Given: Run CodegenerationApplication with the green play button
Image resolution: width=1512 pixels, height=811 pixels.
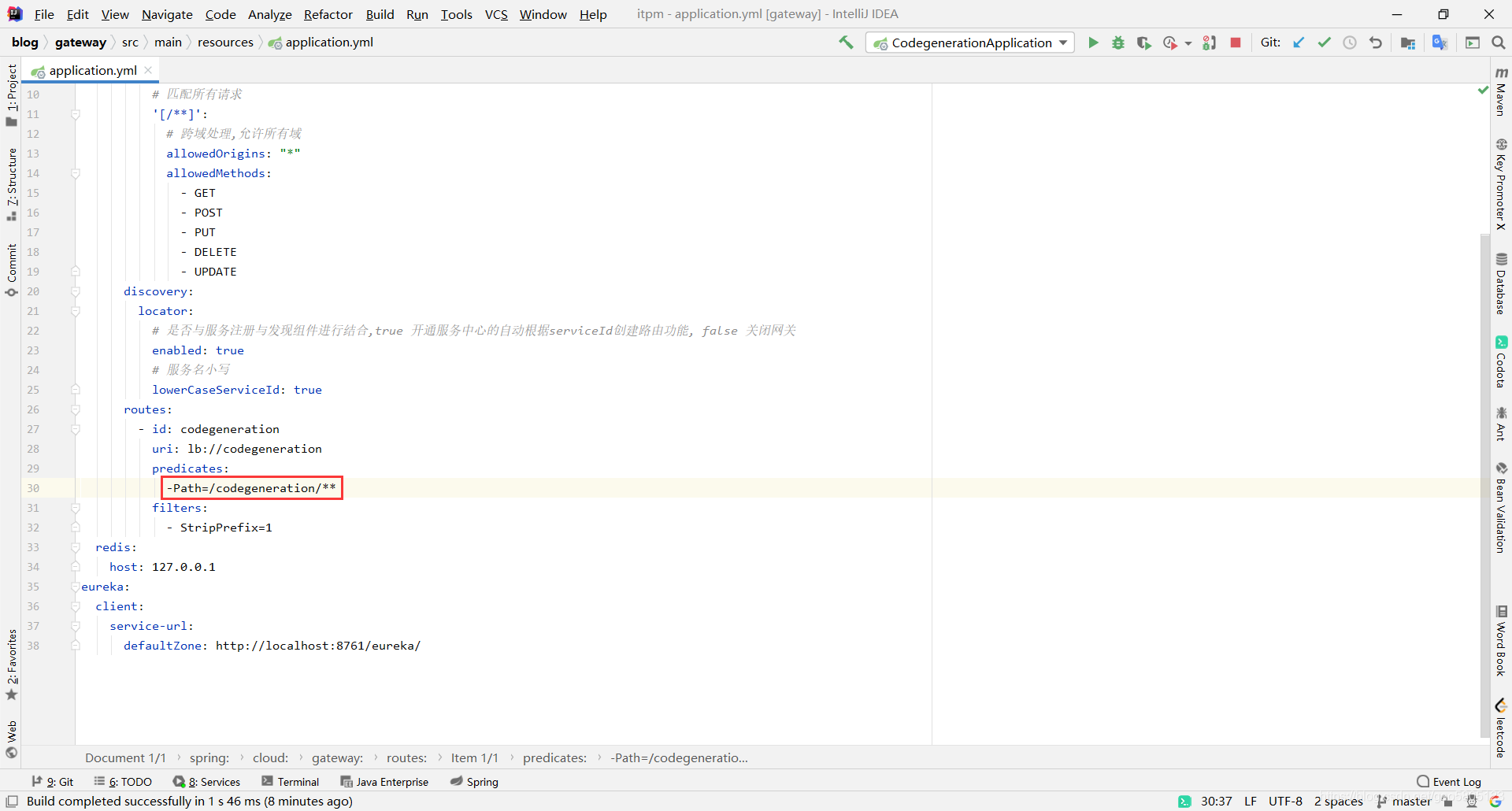Looking at the screenshot, I should [1093, 43].
